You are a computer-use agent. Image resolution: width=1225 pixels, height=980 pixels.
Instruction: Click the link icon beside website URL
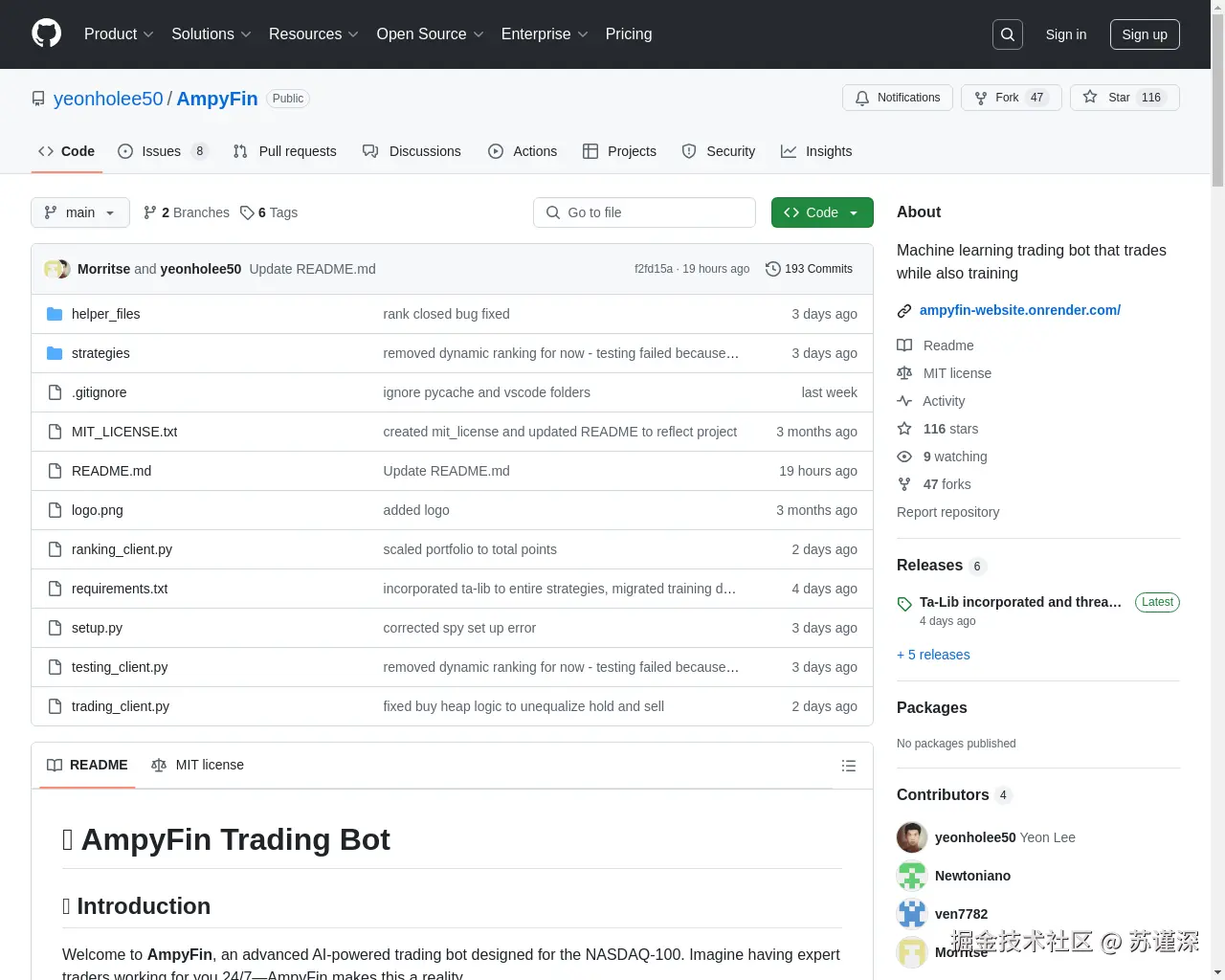(x=904, y=311)
